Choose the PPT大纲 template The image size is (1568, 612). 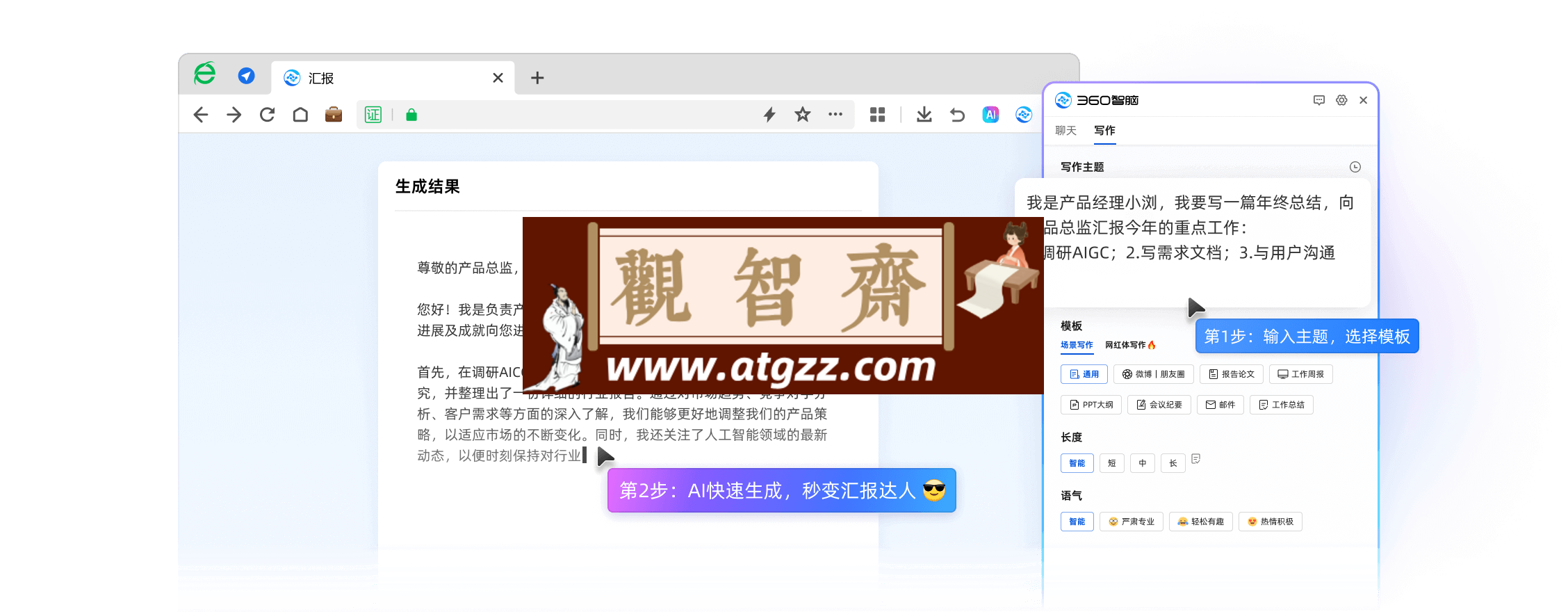[x=1091, y=405]
